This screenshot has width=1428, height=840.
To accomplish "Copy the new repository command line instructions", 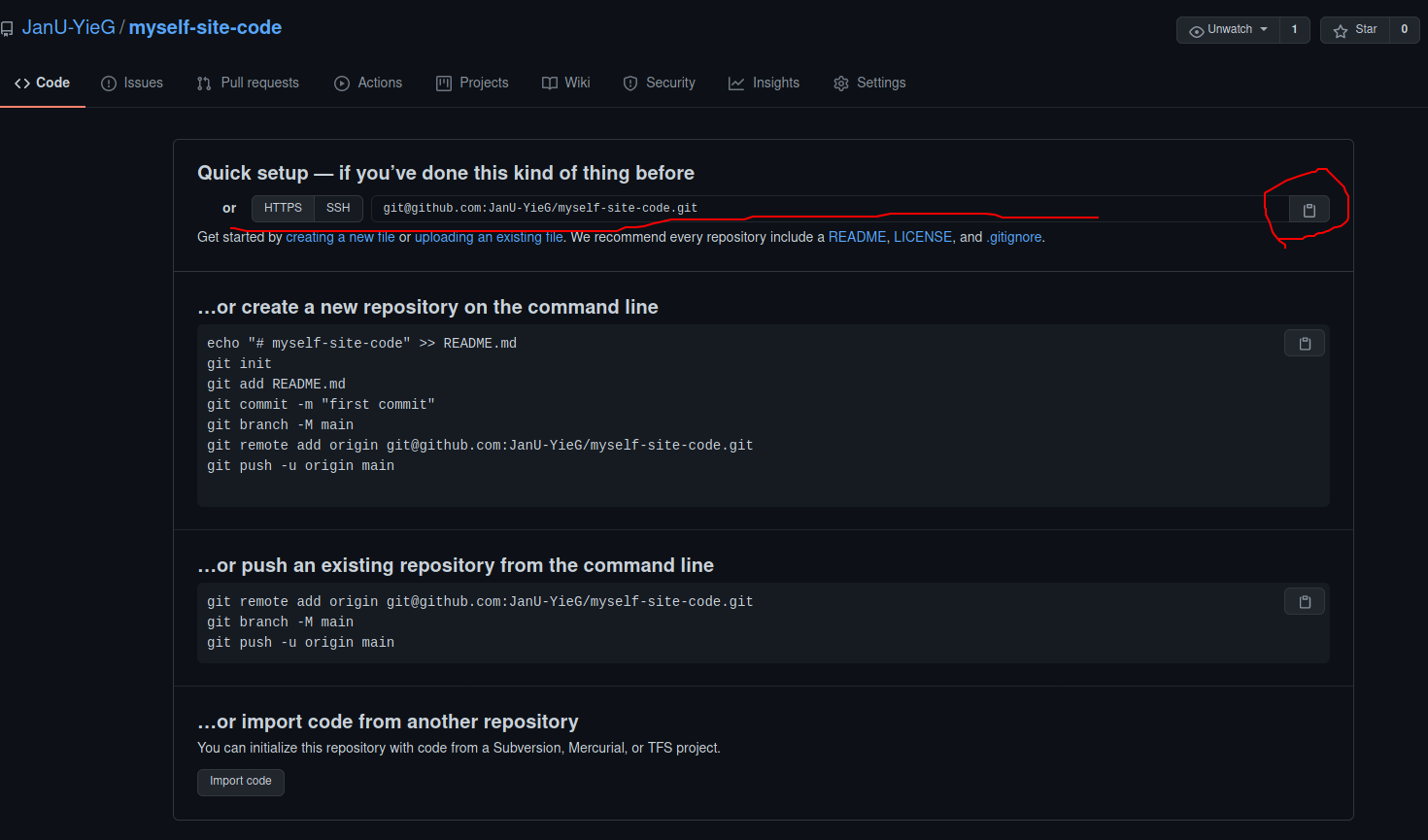I will 1304,342.
